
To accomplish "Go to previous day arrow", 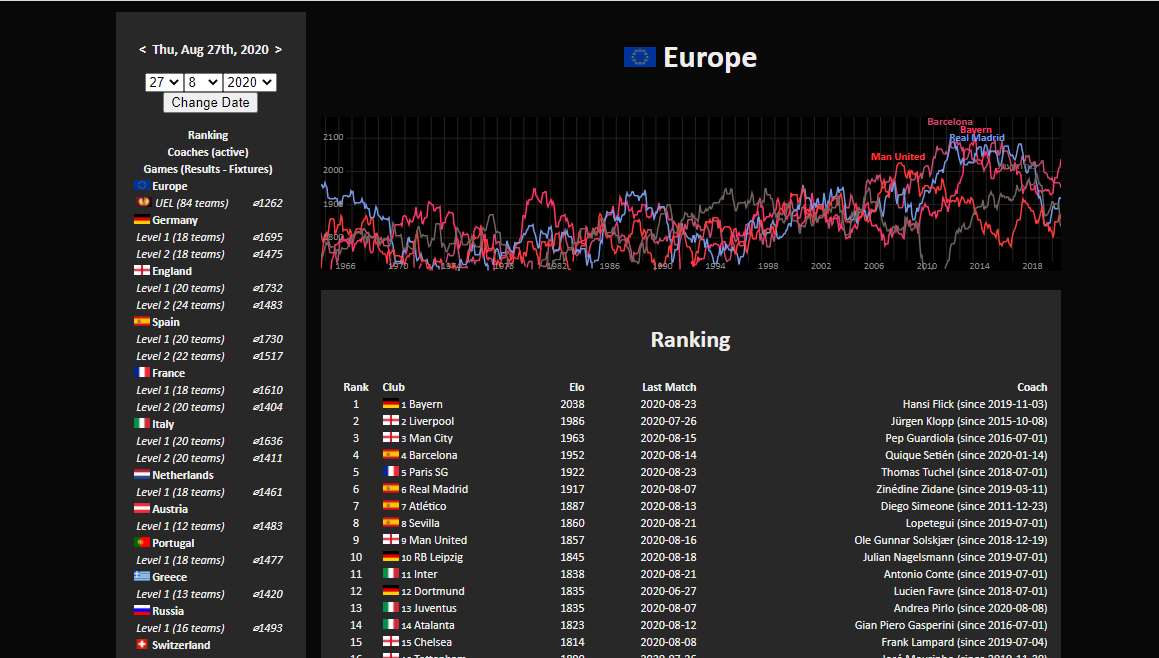I will (x=142, y=49).
